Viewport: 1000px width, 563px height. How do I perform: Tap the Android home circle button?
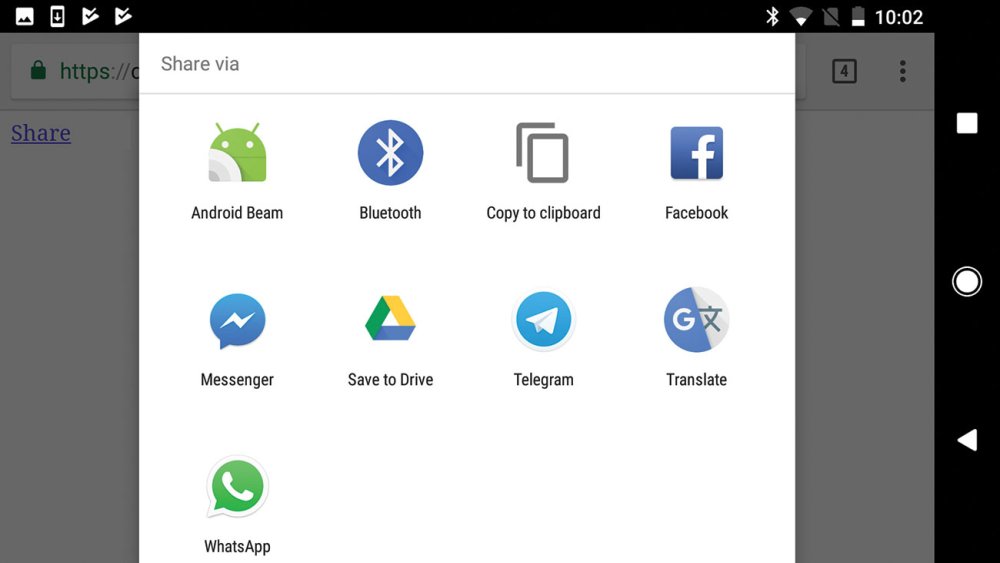coord(967,281)
